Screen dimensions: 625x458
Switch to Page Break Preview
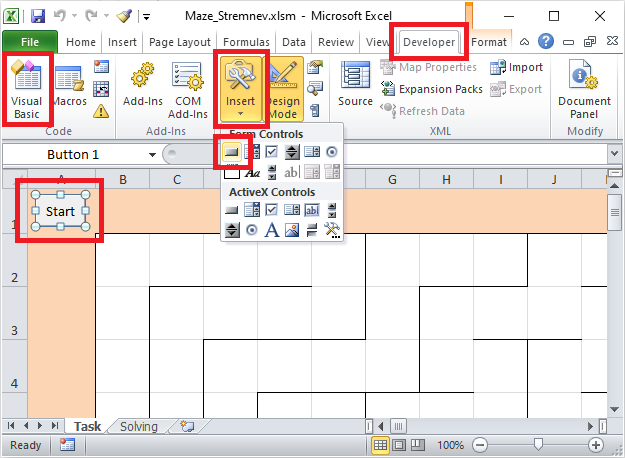417,445
